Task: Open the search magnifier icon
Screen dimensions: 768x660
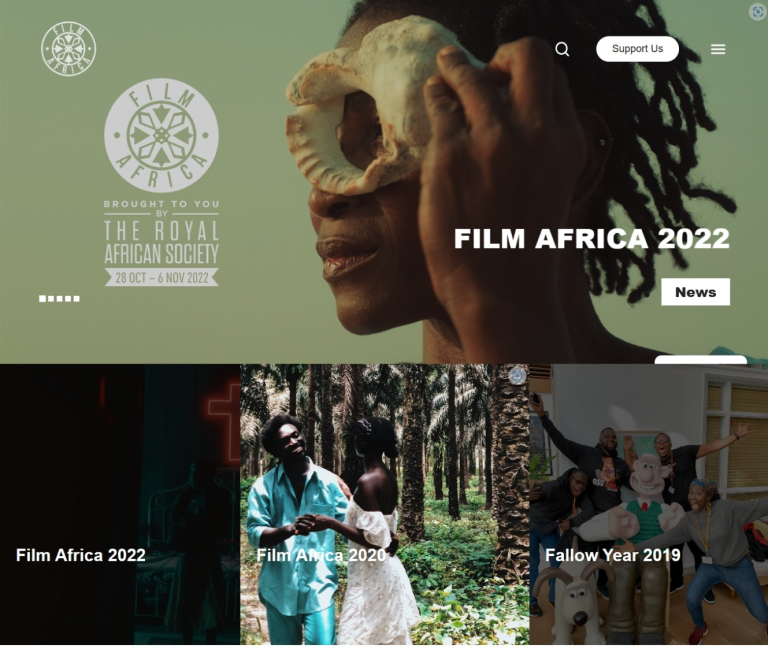Action: 562,49
